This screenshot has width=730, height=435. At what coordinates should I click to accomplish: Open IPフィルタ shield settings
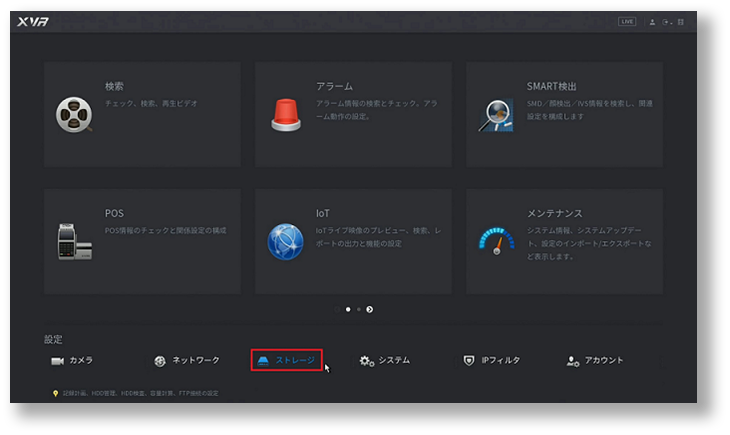point(492,360)
